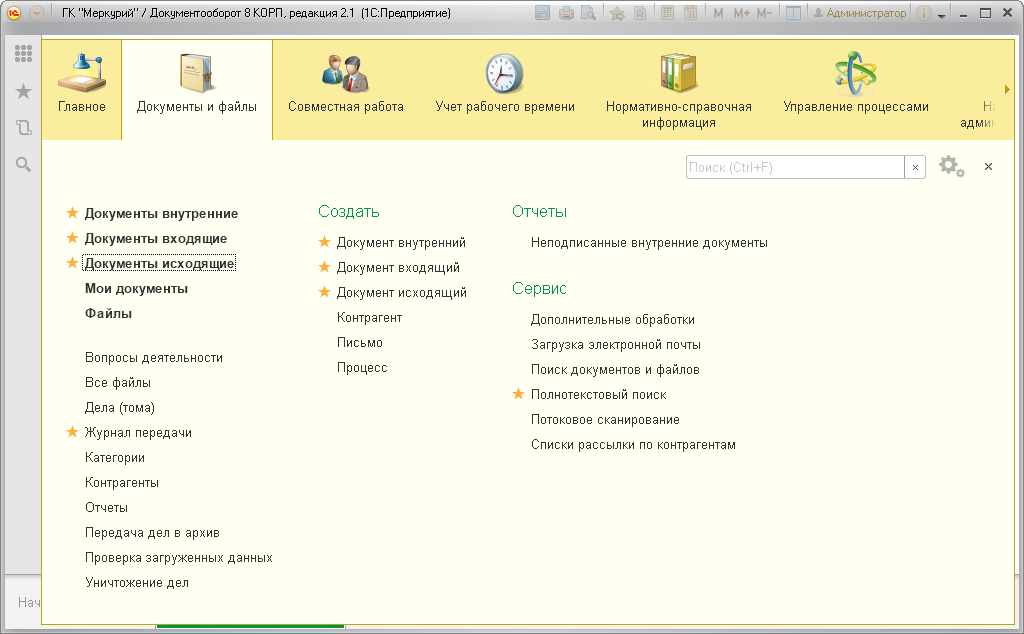This screenshot has height=634, width=1024.
Task: Open the sections grid icon in left sidebar
Action: click(24, 54)
